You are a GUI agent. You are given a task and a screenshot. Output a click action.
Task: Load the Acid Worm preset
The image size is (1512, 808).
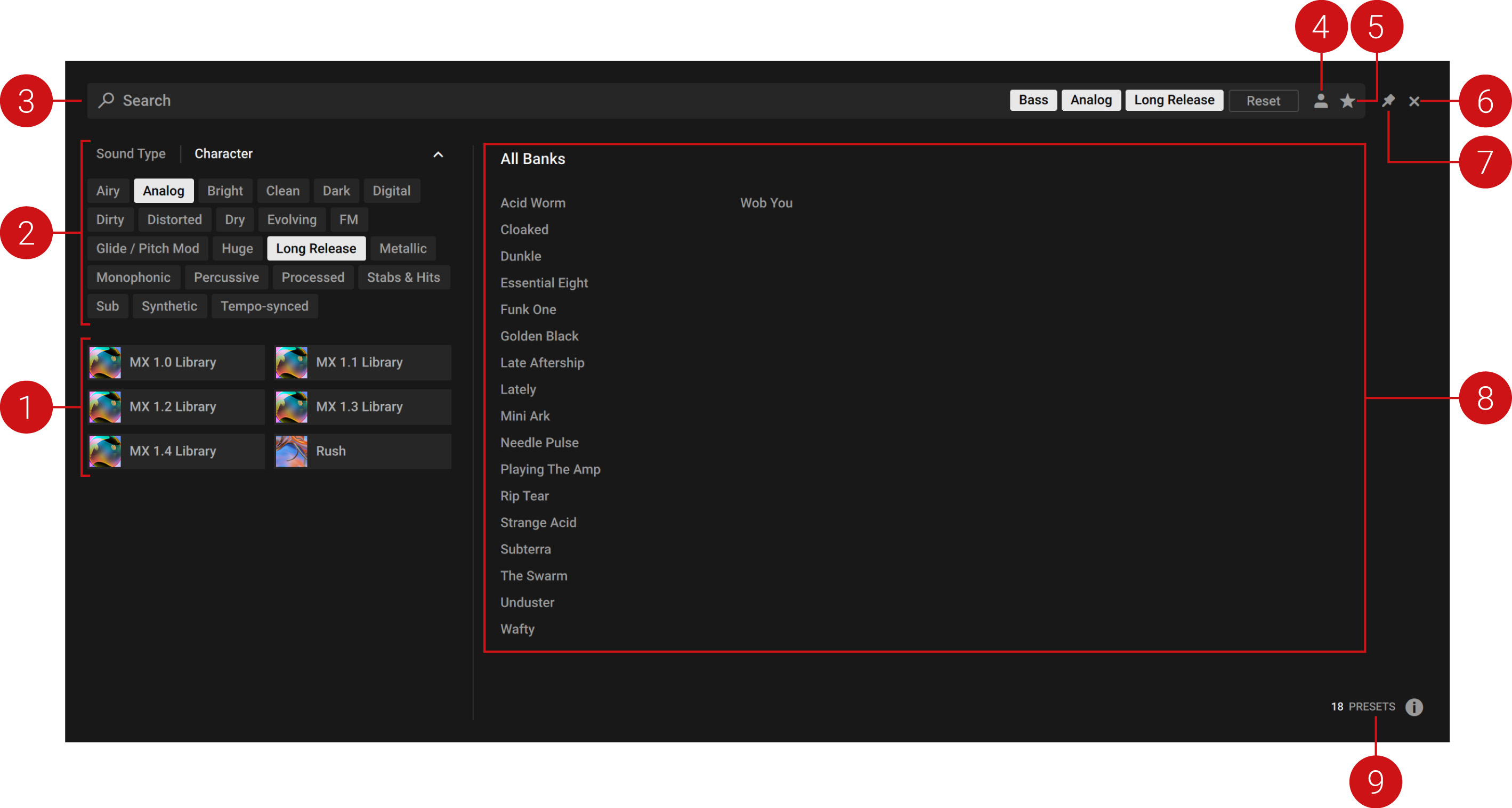coord(532,203)
